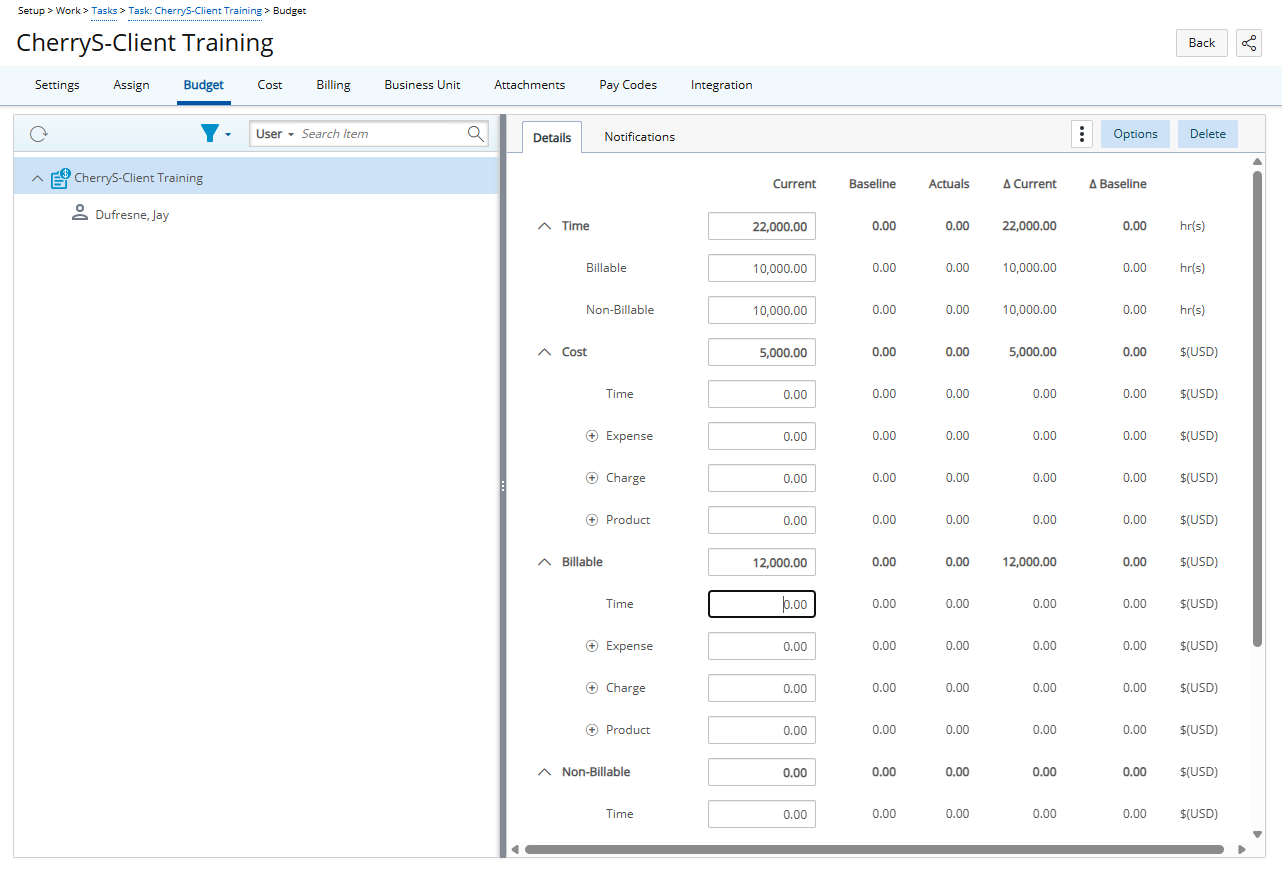Collapse the Billable budget section

545,562
